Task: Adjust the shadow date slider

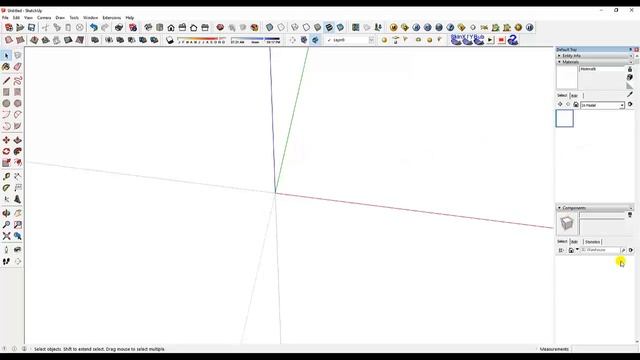Action: (x=202, y=40)
